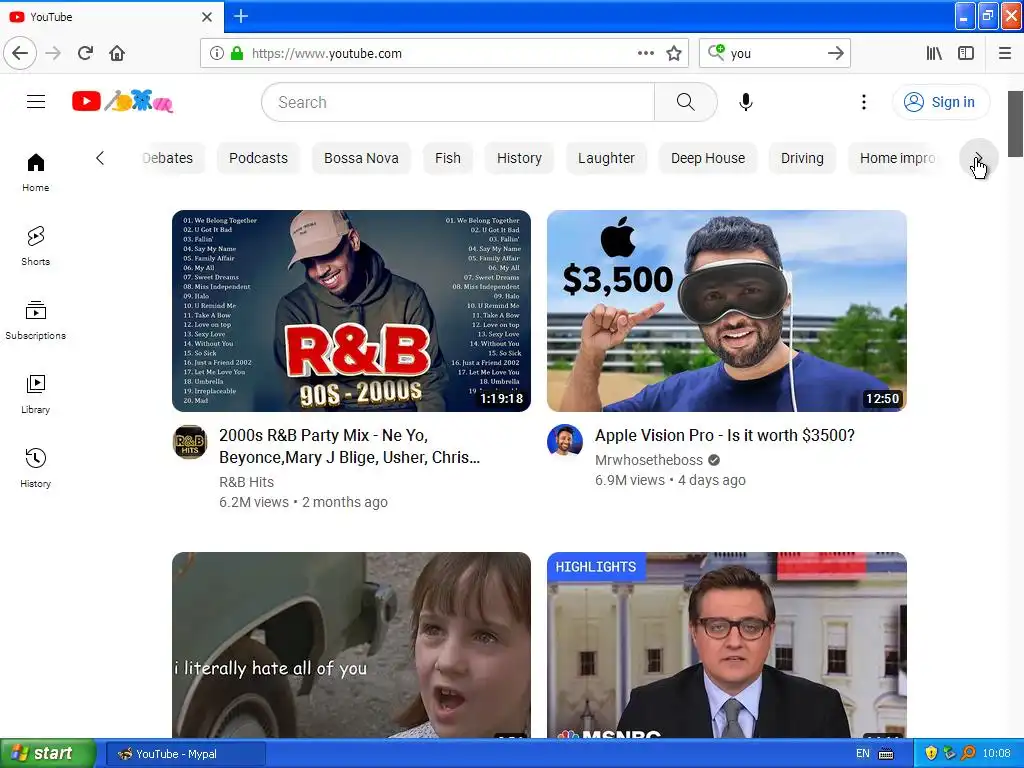
Task: Select the Deep House chip
Action: (708, 158)
